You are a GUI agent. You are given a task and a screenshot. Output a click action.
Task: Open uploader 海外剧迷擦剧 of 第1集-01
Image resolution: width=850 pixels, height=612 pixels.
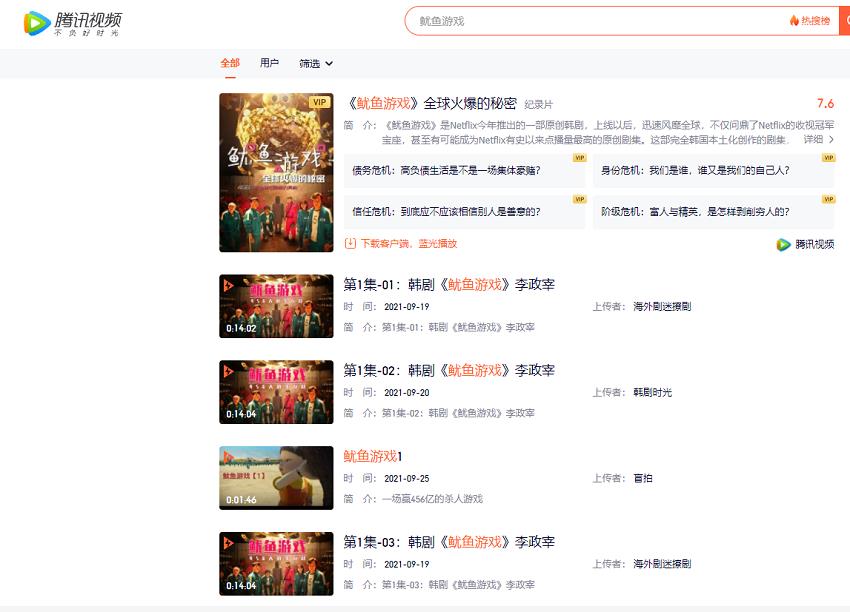[x=662, y=306]
